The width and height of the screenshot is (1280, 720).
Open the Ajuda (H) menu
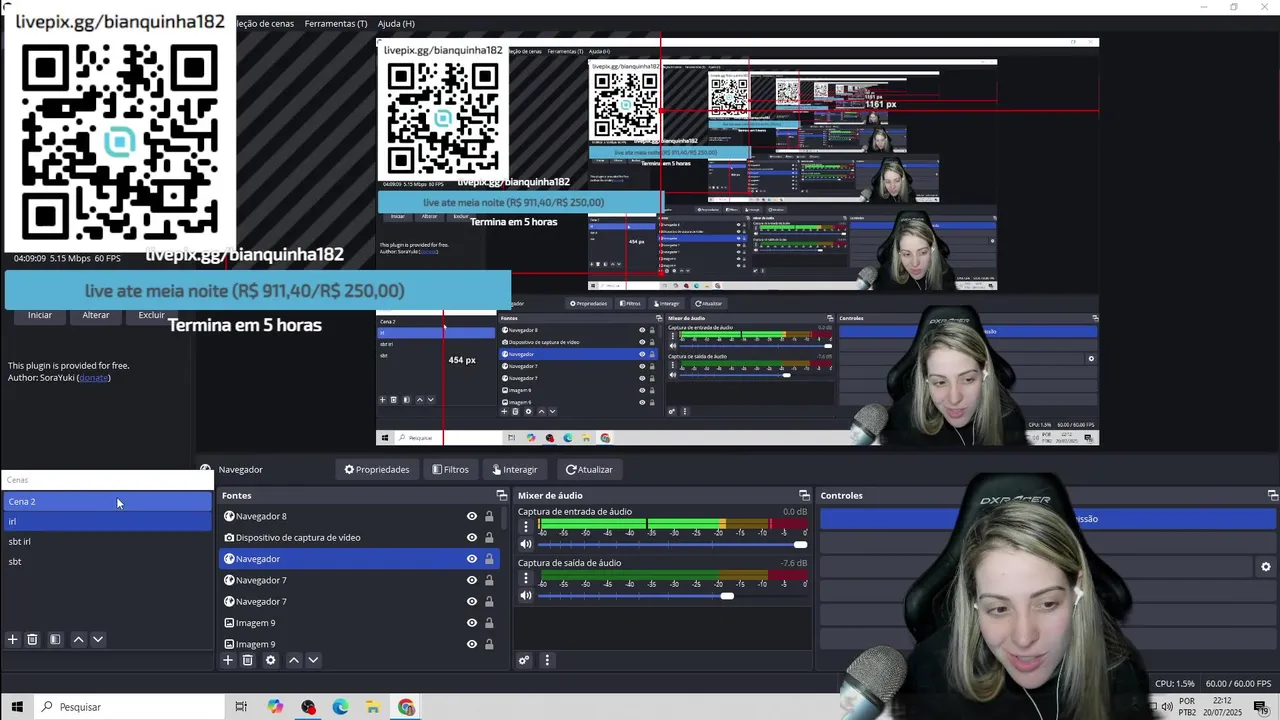(x=396, y=23)
